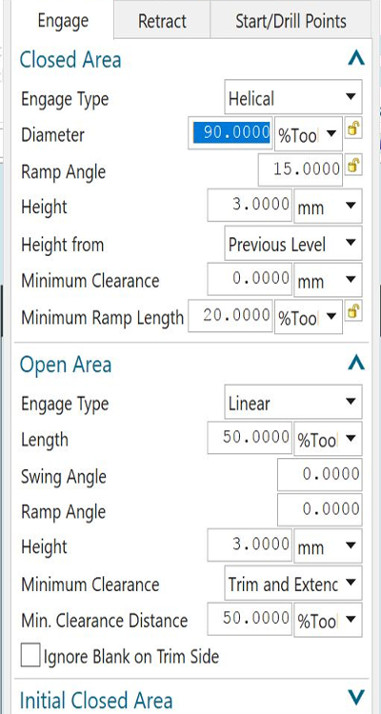Open Minimum Ramp Length %Tool unit dropdown
This screenshot has width=381, height=714.
click(308, 317)
